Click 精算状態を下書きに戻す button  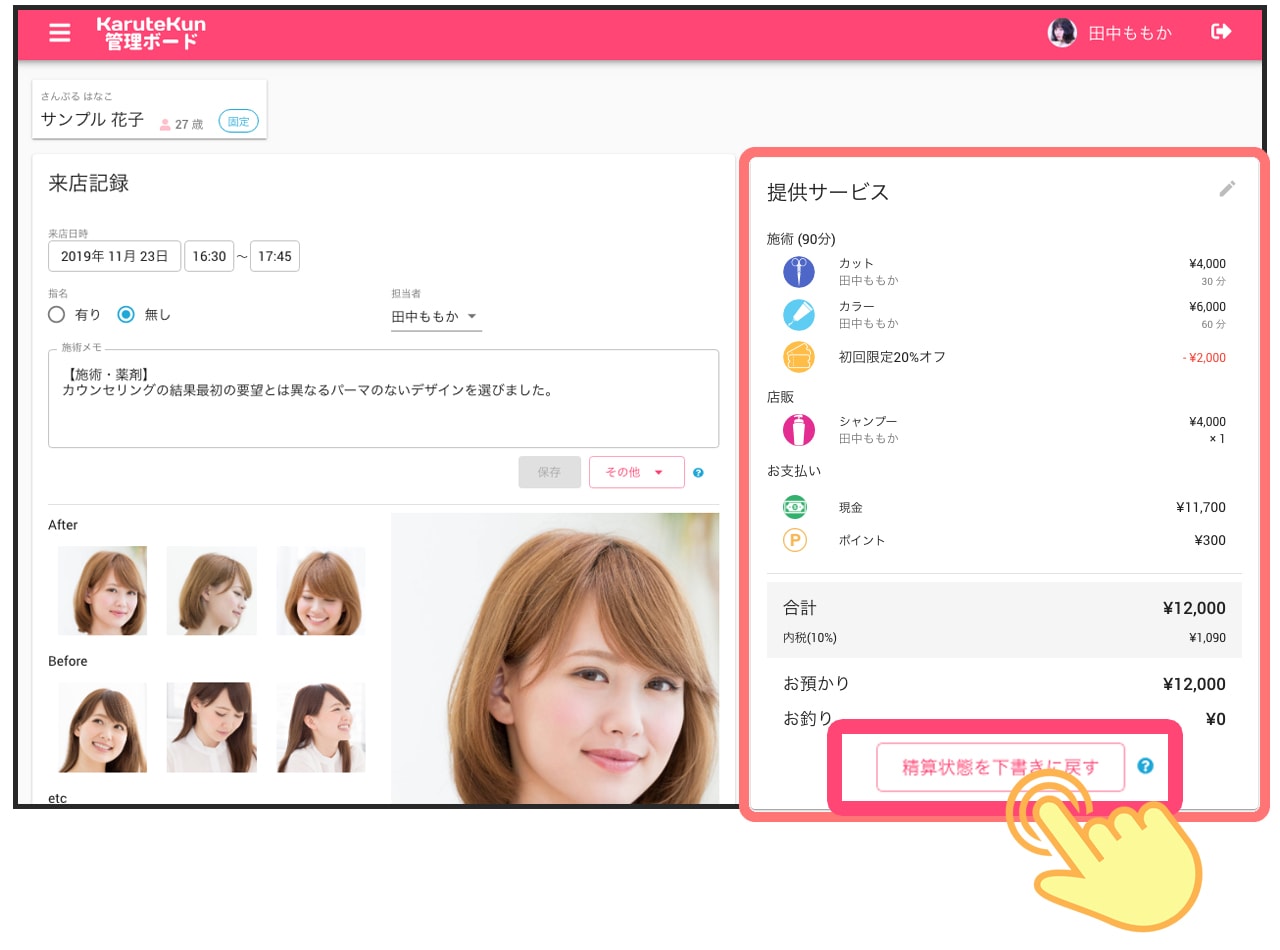(1000, 767)
